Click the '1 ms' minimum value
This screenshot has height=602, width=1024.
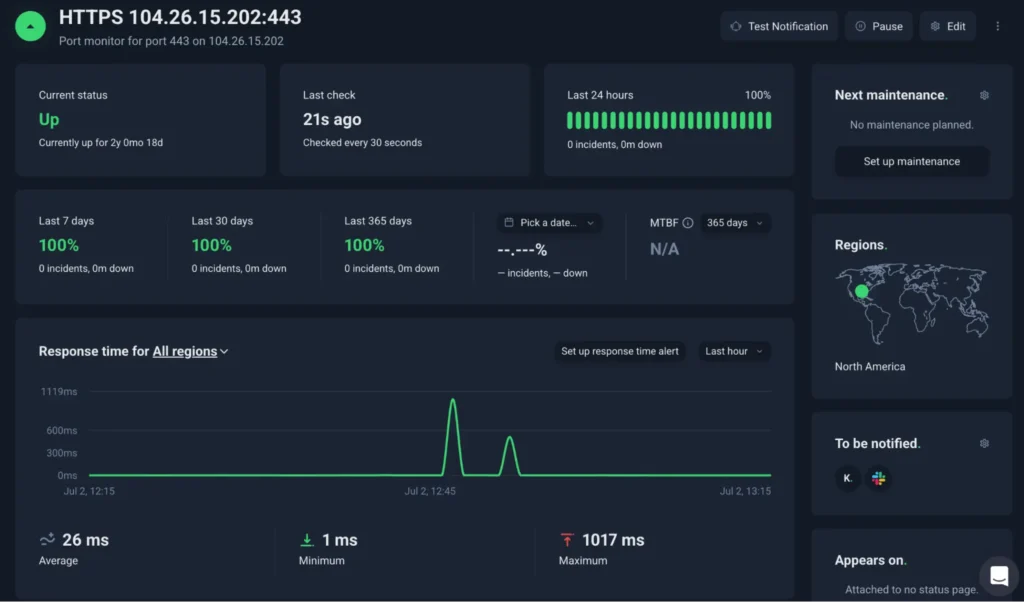(x=340, y=540)
